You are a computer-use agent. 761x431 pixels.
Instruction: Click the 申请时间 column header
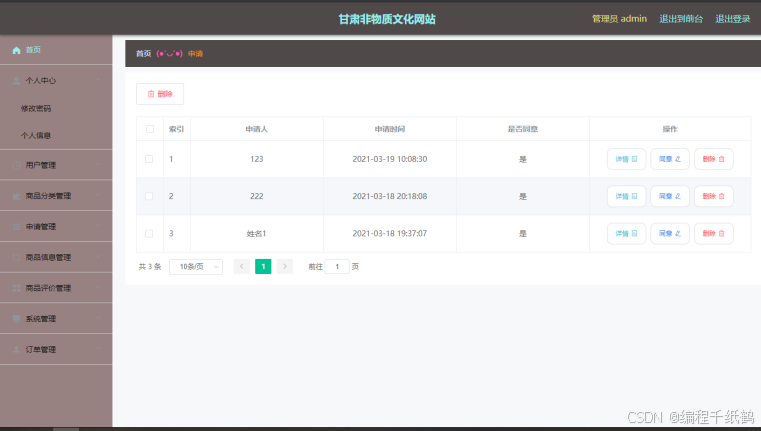click(390, 129)
